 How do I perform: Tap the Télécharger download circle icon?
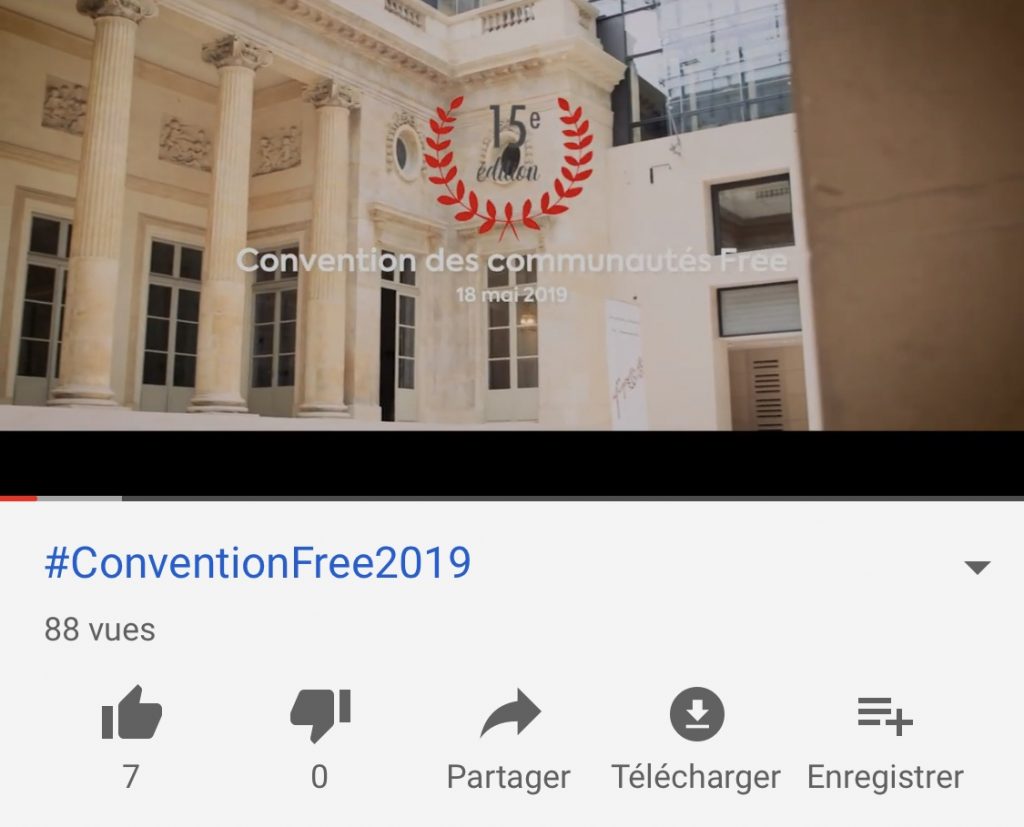(697, 713)
